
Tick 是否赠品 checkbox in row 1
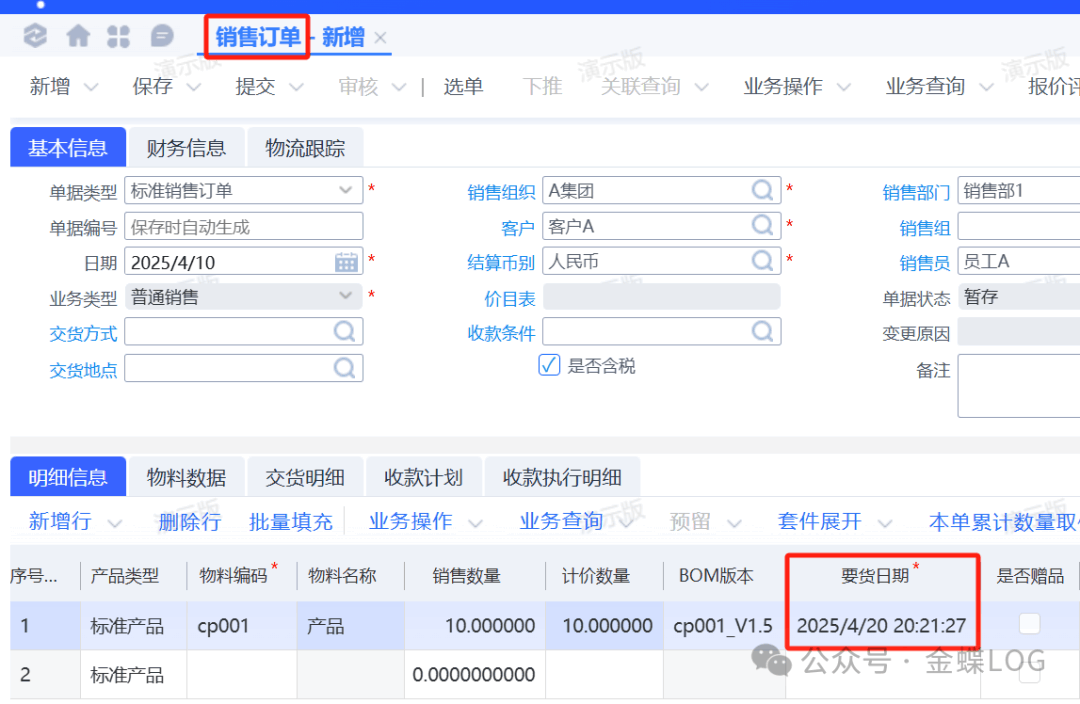click(x=1029, y=625)
